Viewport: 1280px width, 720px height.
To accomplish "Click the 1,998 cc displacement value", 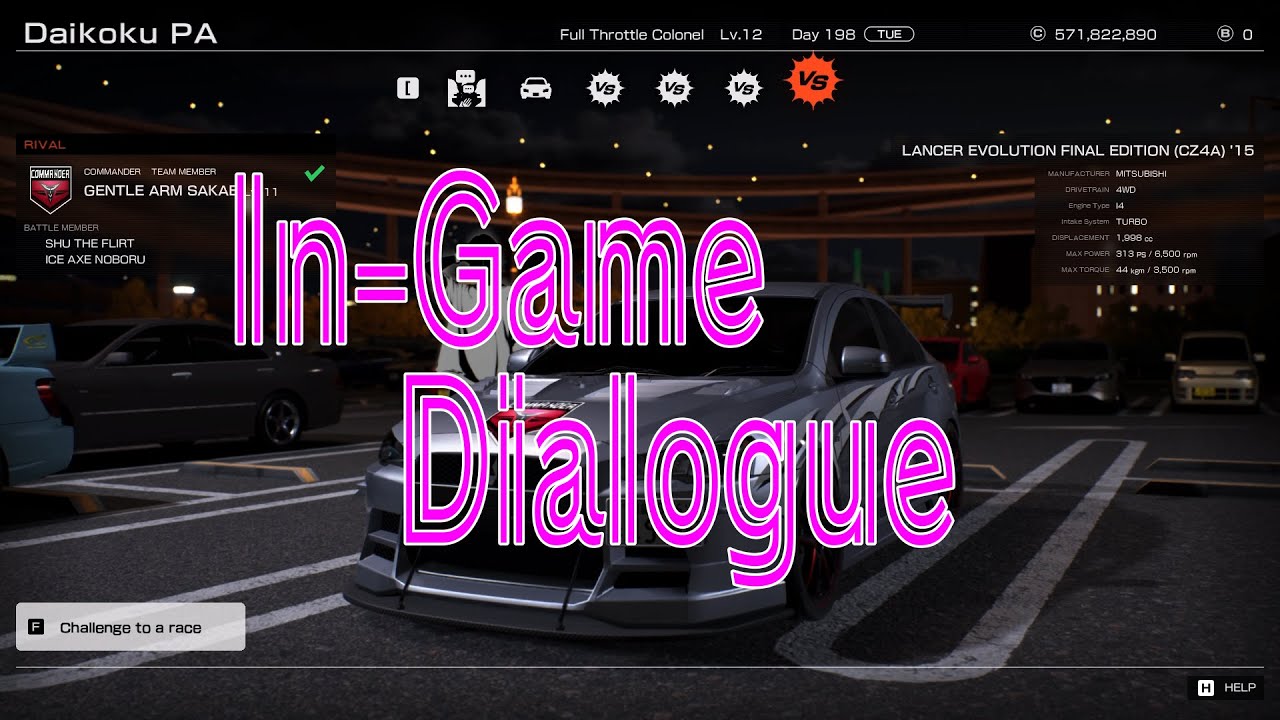I will click(x=1135, y=238).
